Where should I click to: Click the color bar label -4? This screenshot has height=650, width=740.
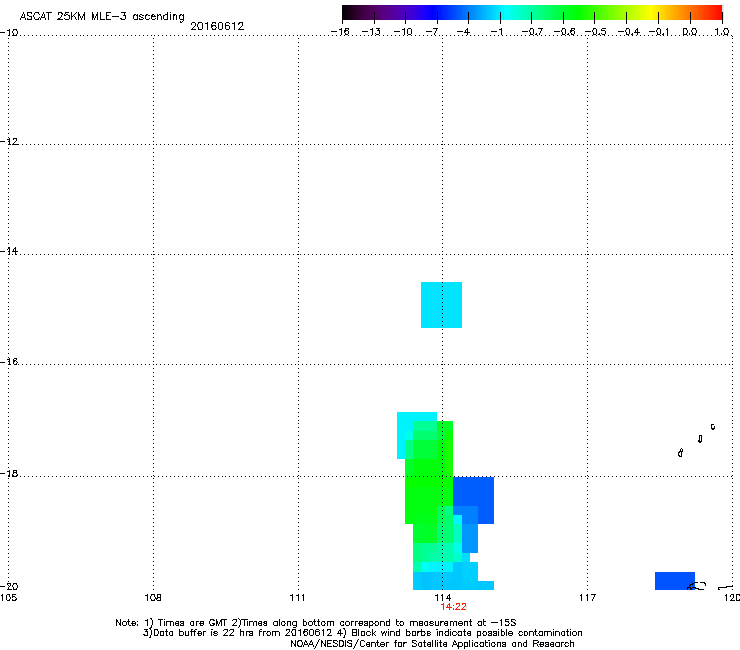click(x=463, y=32)
